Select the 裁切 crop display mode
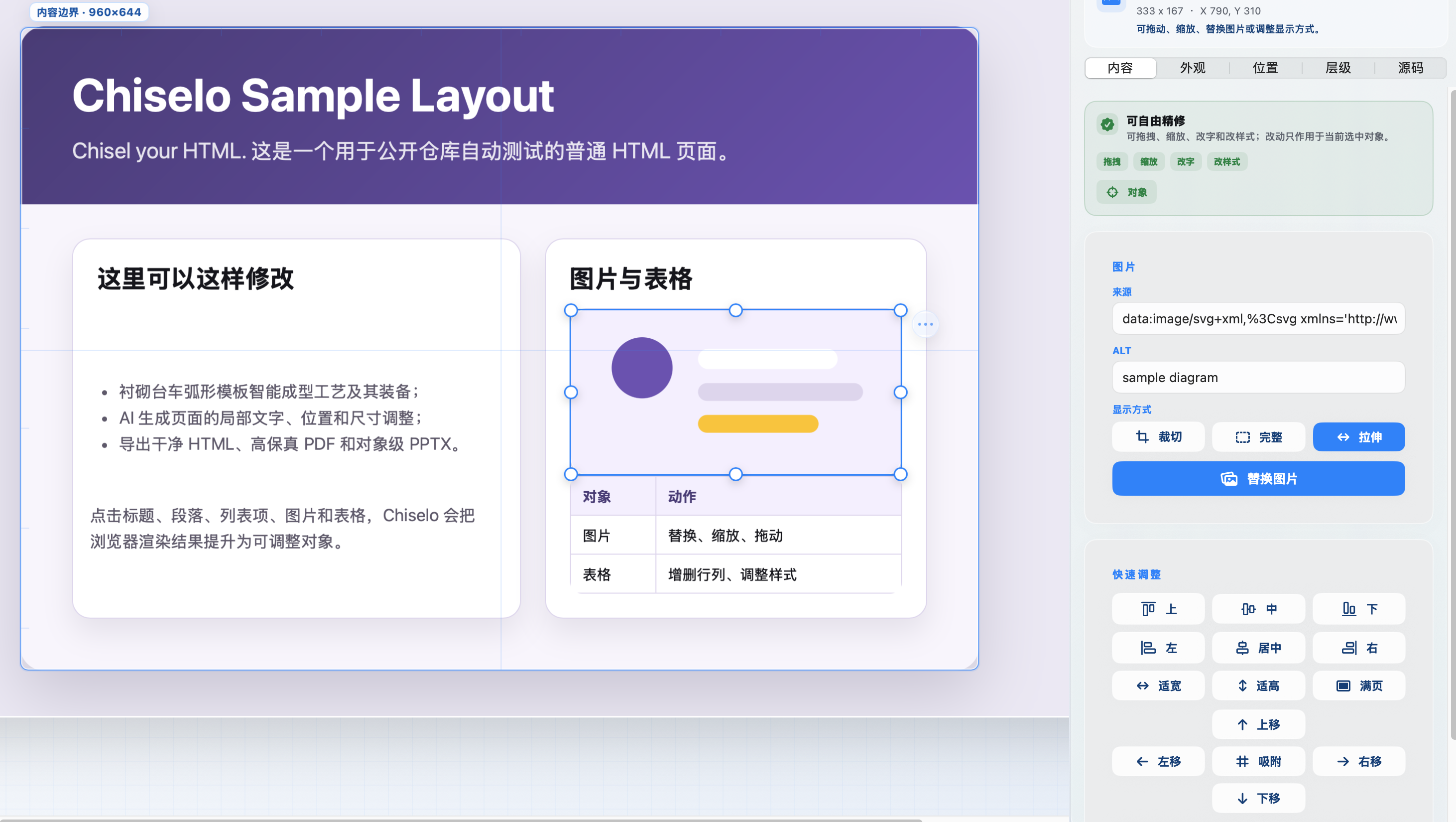Viewport: 1456px width, 822px height. tap(1158, 436)
